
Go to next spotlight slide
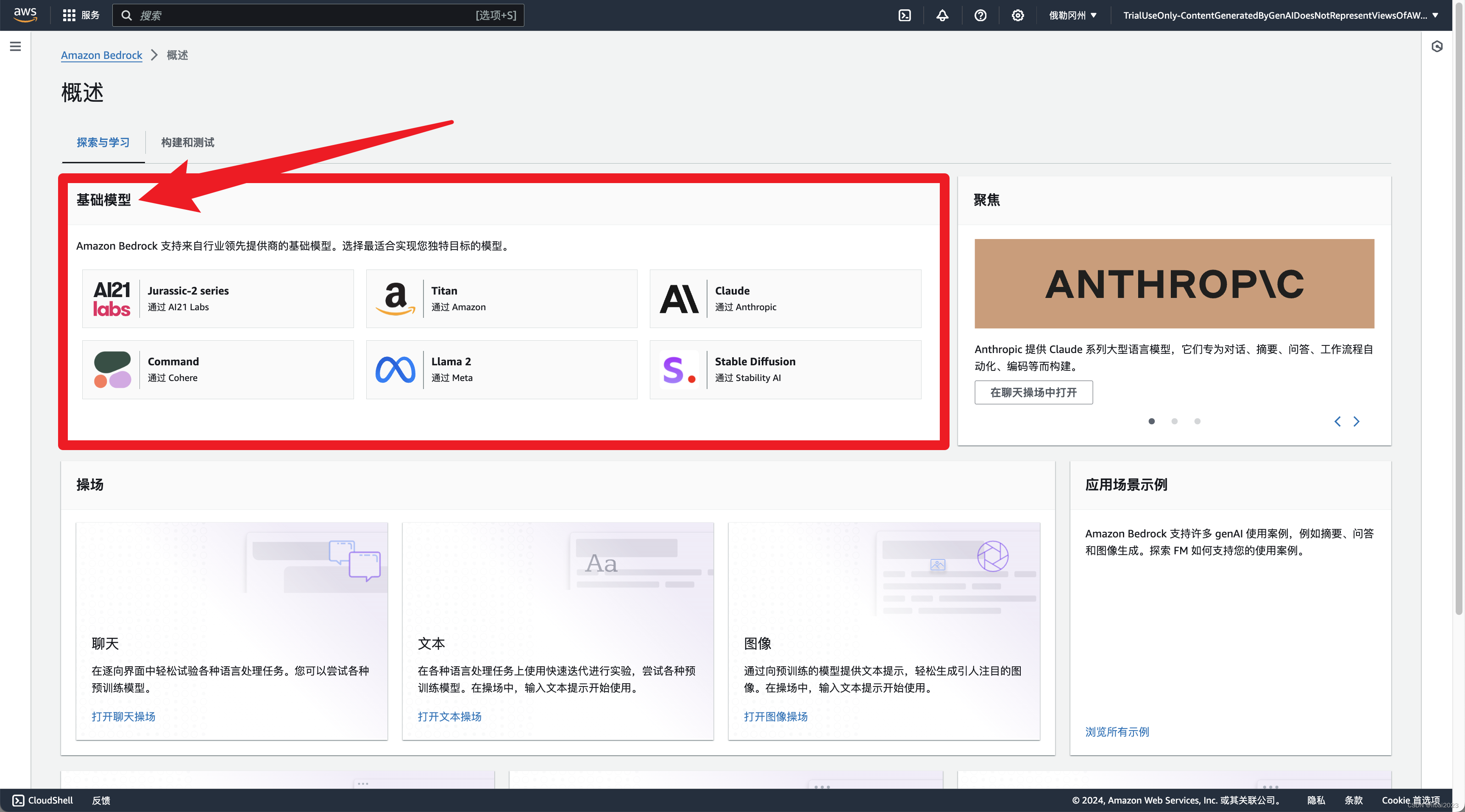[1356, 421]
